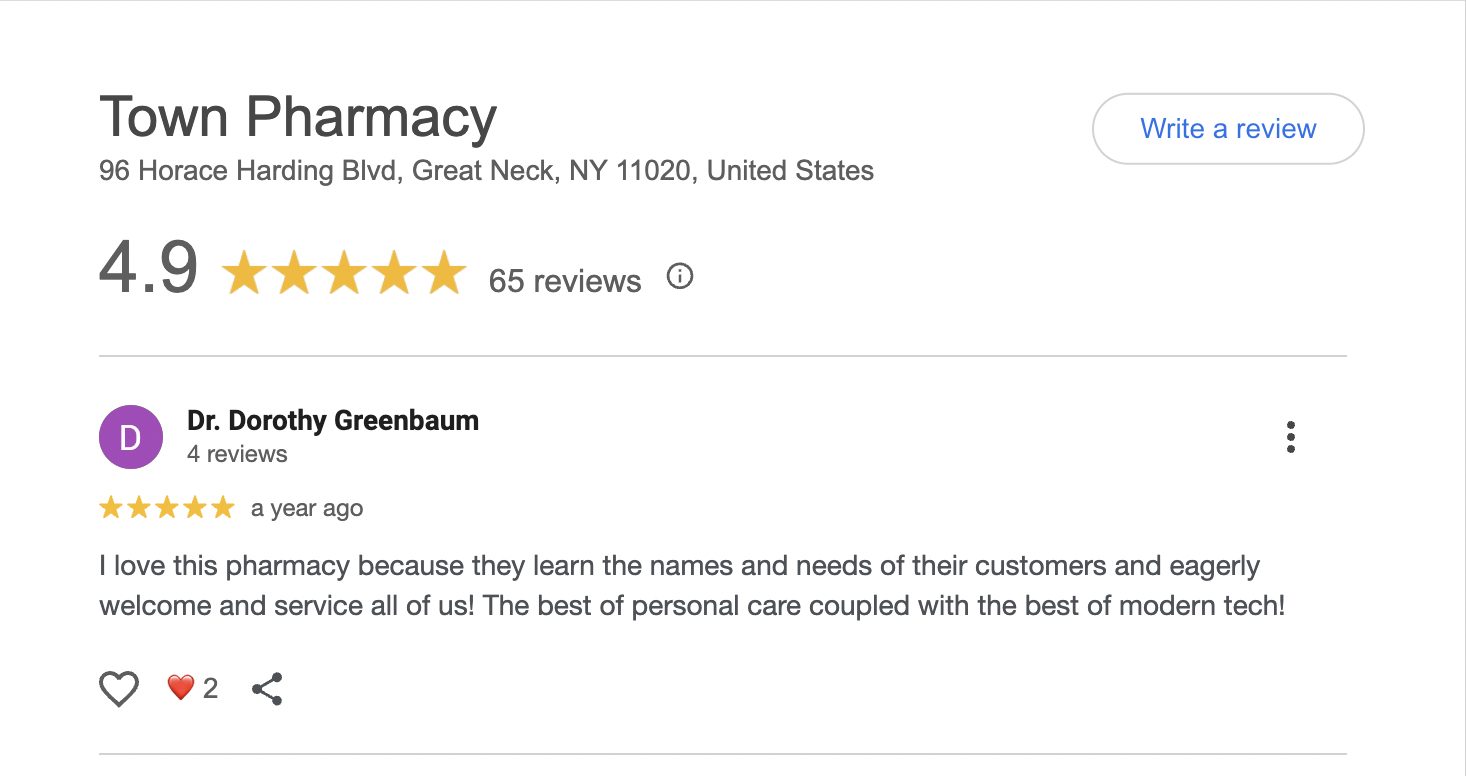Click the Write a review button
This screenshot has width=1466, height=776.
pyautogui.click(x=1228, y=129)
